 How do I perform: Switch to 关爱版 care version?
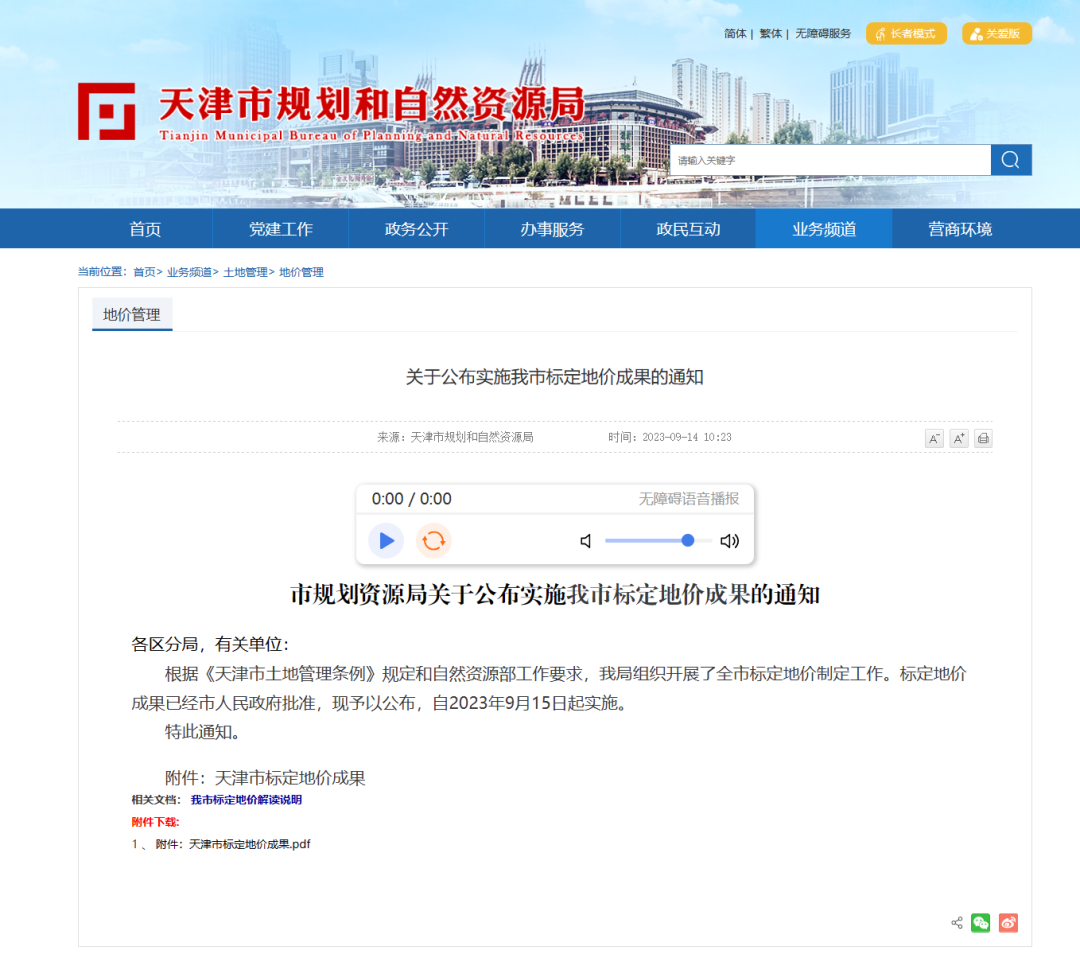pyautogui.click(x=996, y=33)
